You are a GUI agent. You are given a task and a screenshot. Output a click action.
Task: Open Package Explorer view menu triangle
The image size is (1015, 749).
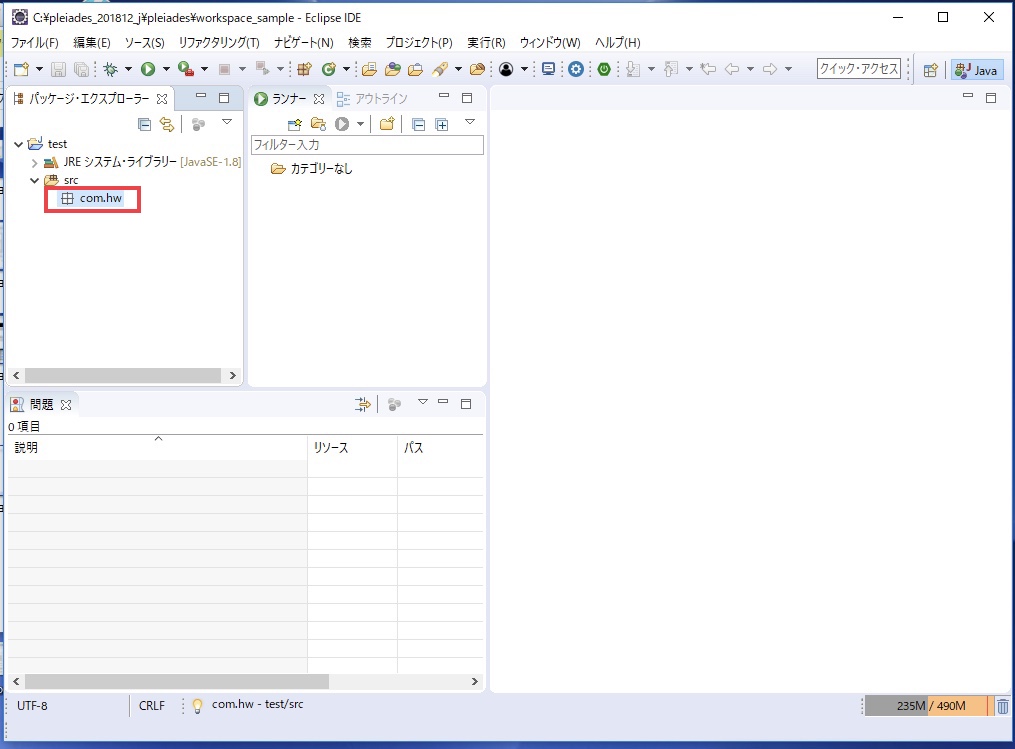(x=227, y=122)
